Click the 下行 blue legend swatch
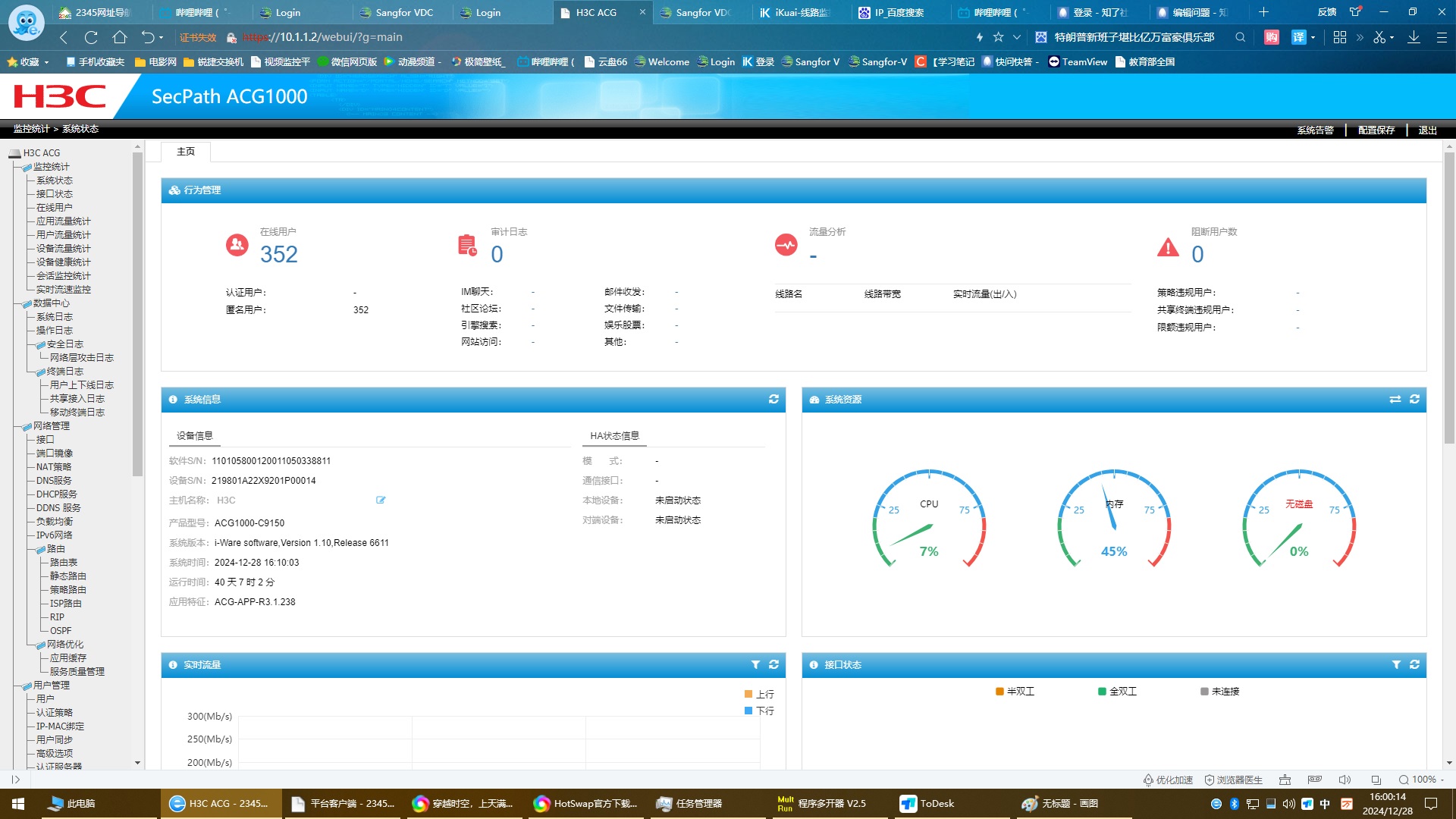The width and height of the screenshot is (1456, 819). tap(748, 711)
